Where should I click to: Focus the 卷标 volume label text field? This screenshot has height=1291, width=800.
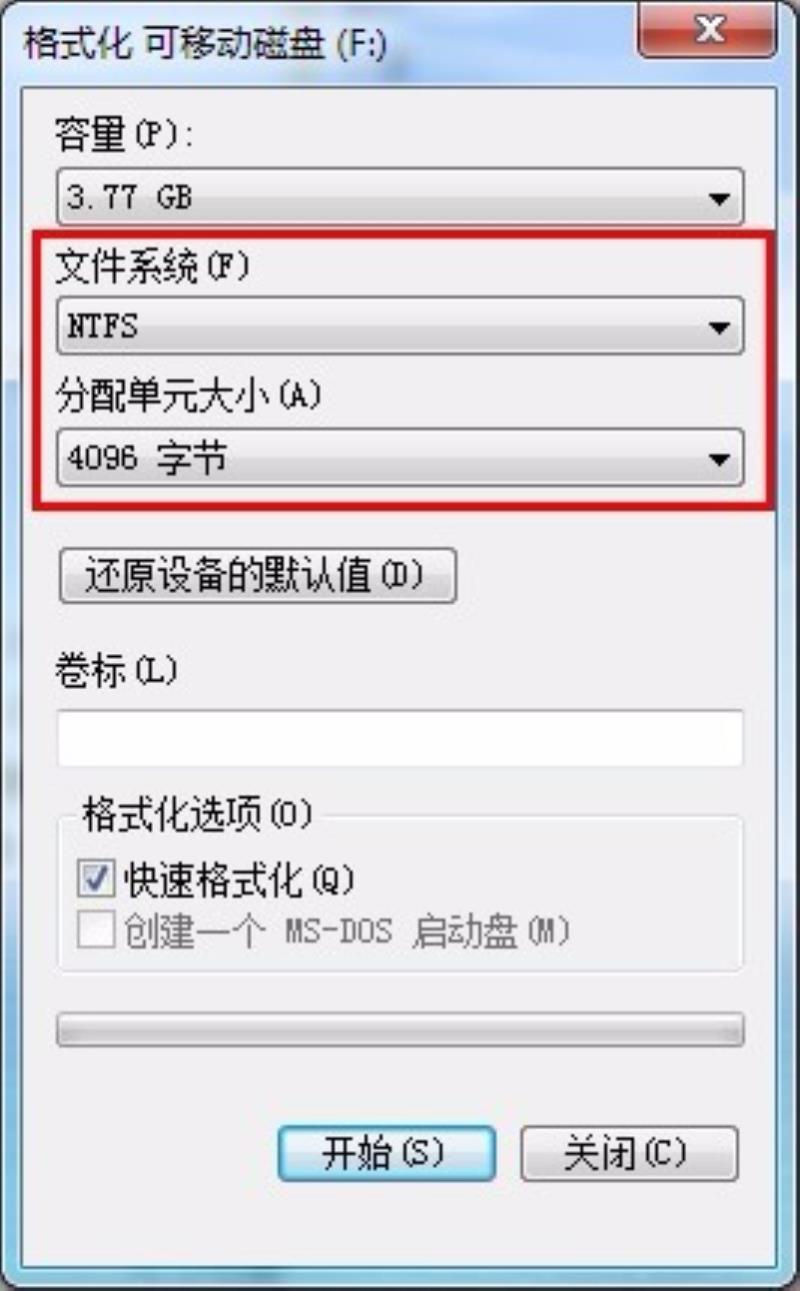coord(400,738)
